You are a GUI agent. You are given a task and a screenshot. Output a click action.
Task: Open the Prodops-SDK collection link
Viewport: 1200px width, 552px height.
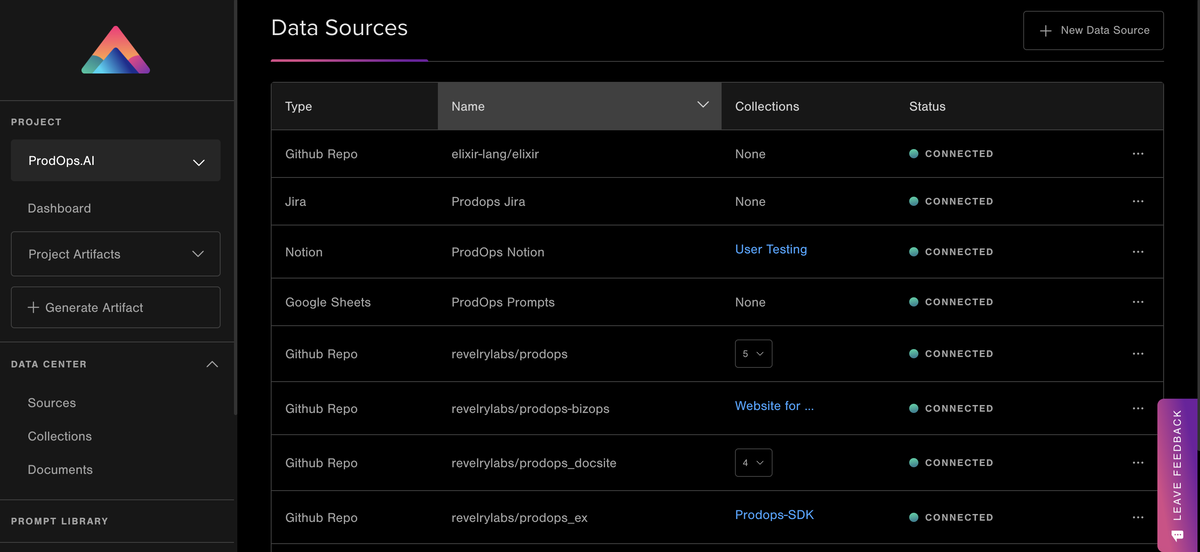(775, 515)
